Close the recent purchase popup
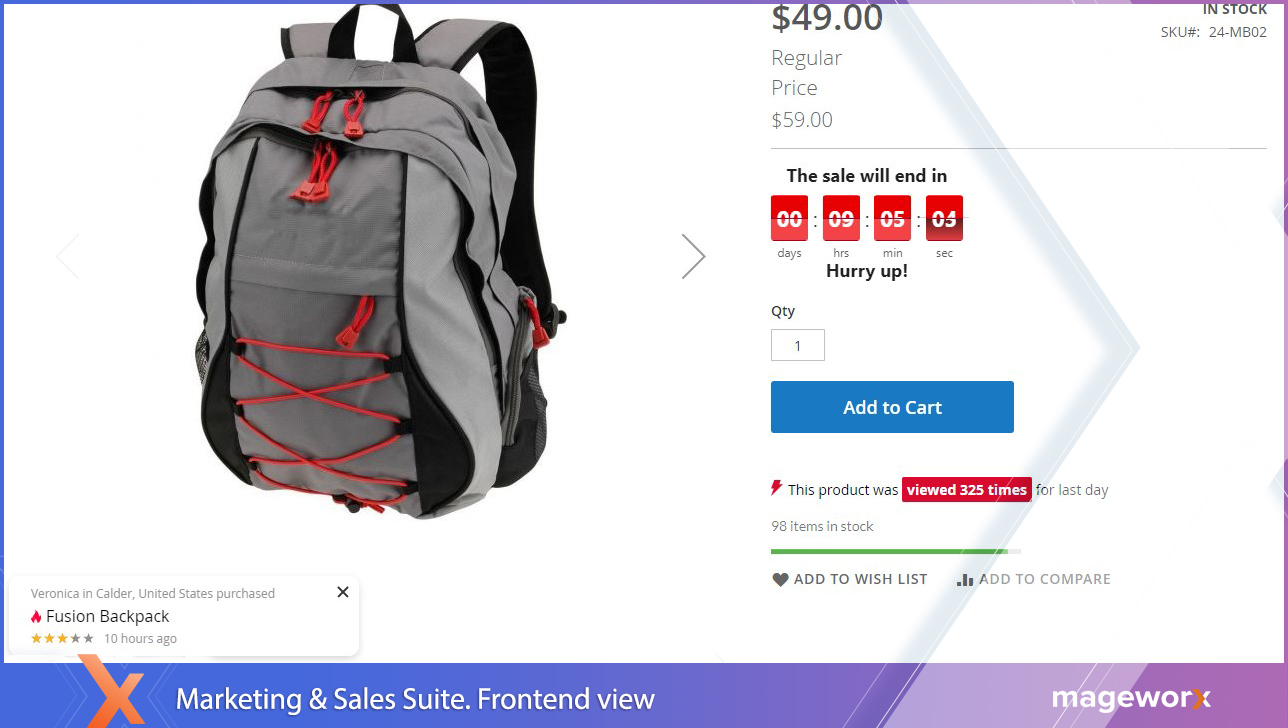The height and width of the screenshot is (728, 1288). click(343, 592)
